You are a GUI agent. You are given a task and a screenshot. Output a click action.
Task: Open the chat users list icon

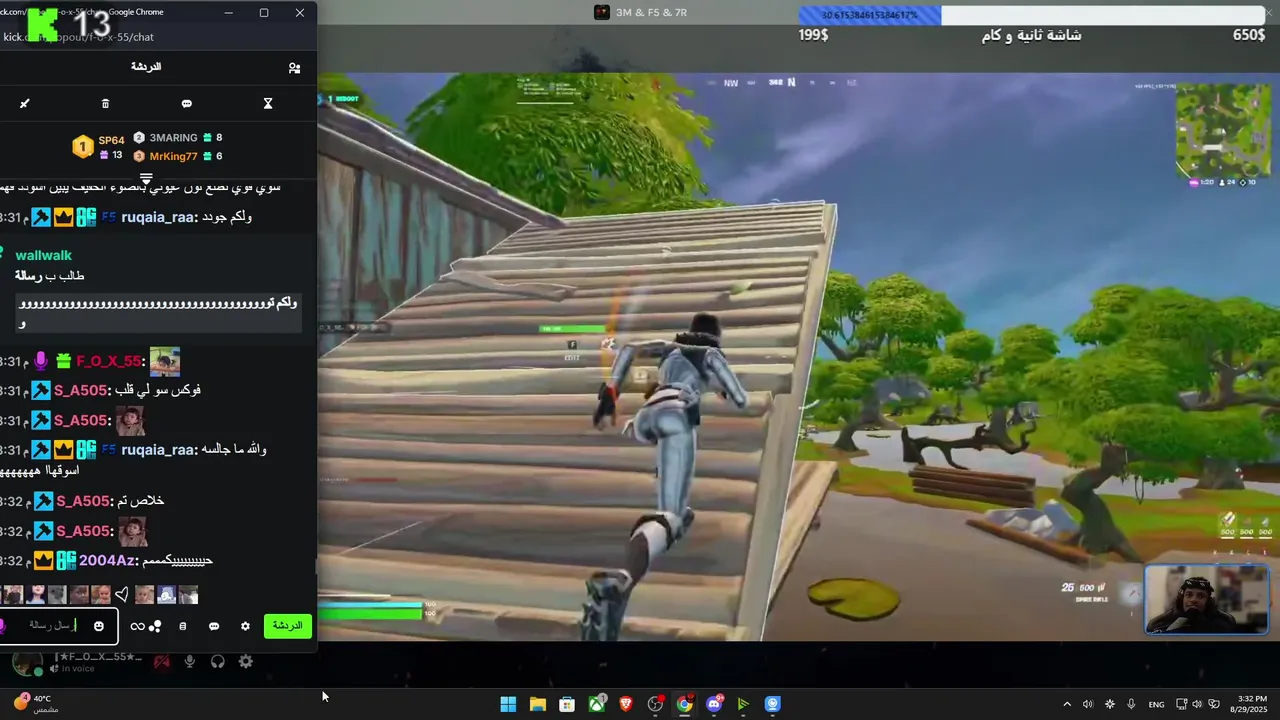click(294, 68)
